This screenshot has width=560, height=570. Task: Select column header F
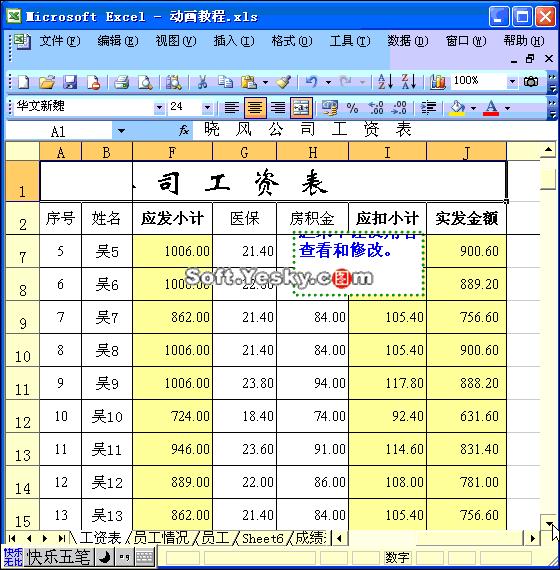[x=172, y=152]
